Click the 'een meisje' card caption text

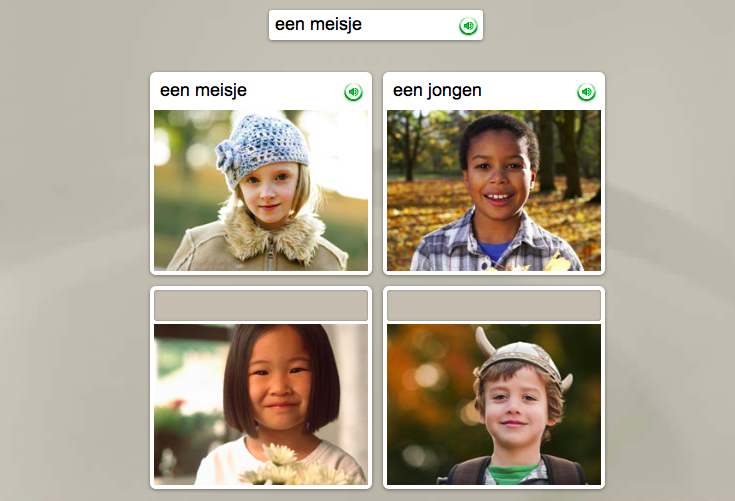pos(203,90)
